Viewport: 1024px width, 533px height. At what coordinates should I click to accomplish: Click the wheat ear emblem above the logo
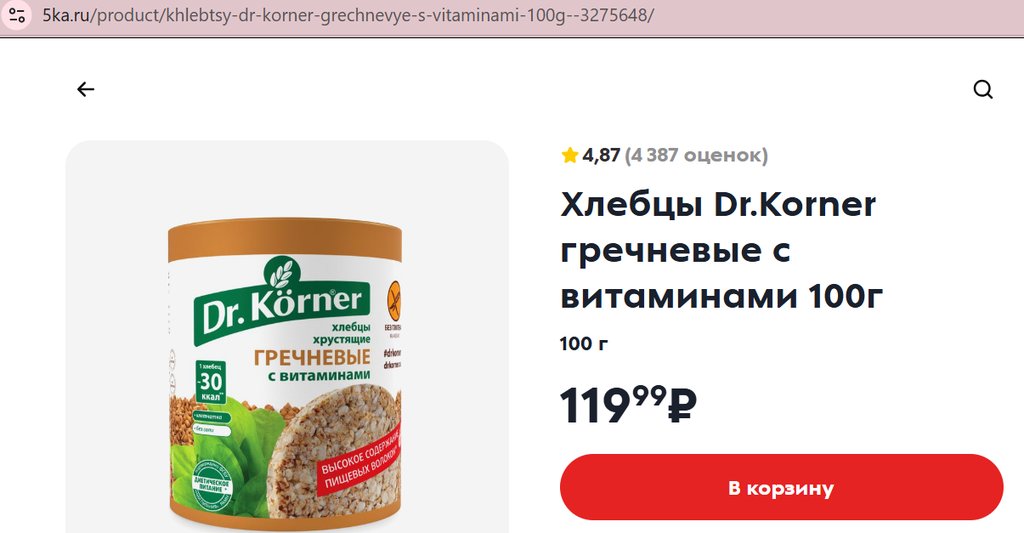pos(282,273)
